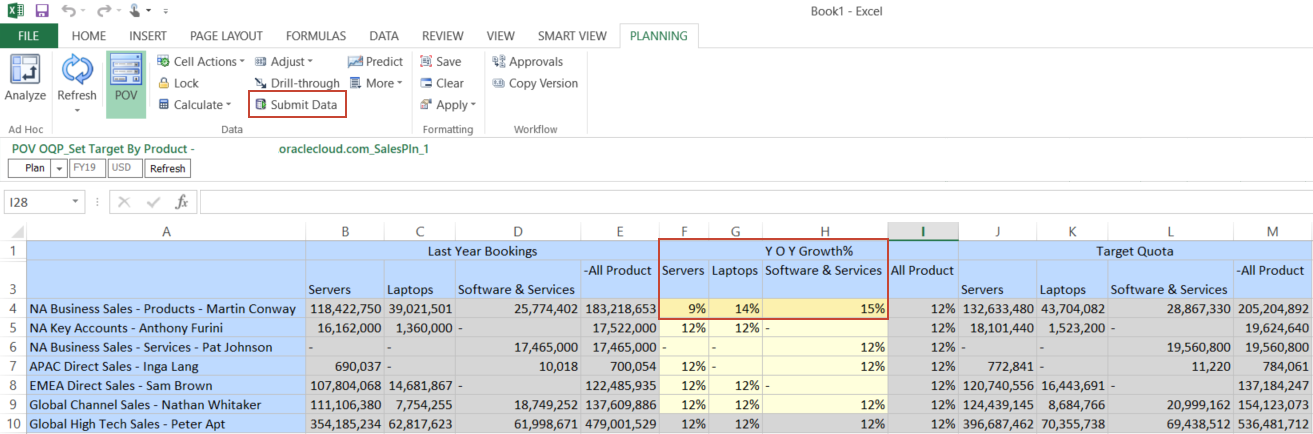Viewport: 1313px width, 434px height.
Task: Select Martin Conway's Laptops growth cell 14%
Action: click(736, 309)
